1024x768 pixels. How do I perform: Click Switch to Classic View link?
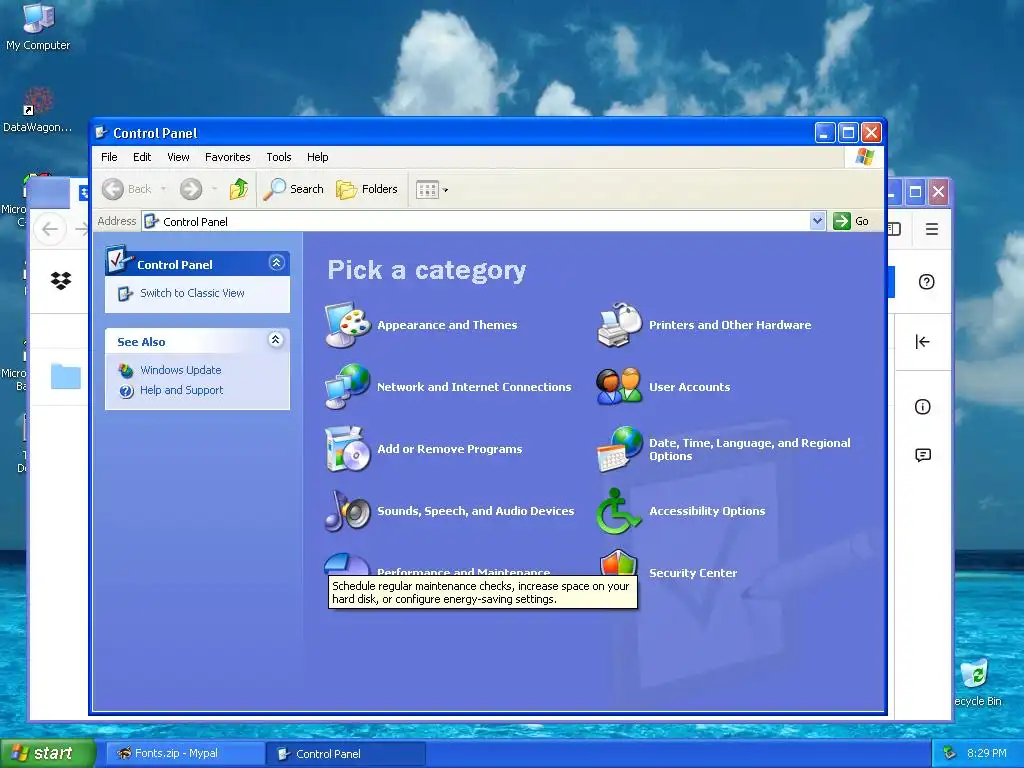pyautogui.click(x=192, y=293)
